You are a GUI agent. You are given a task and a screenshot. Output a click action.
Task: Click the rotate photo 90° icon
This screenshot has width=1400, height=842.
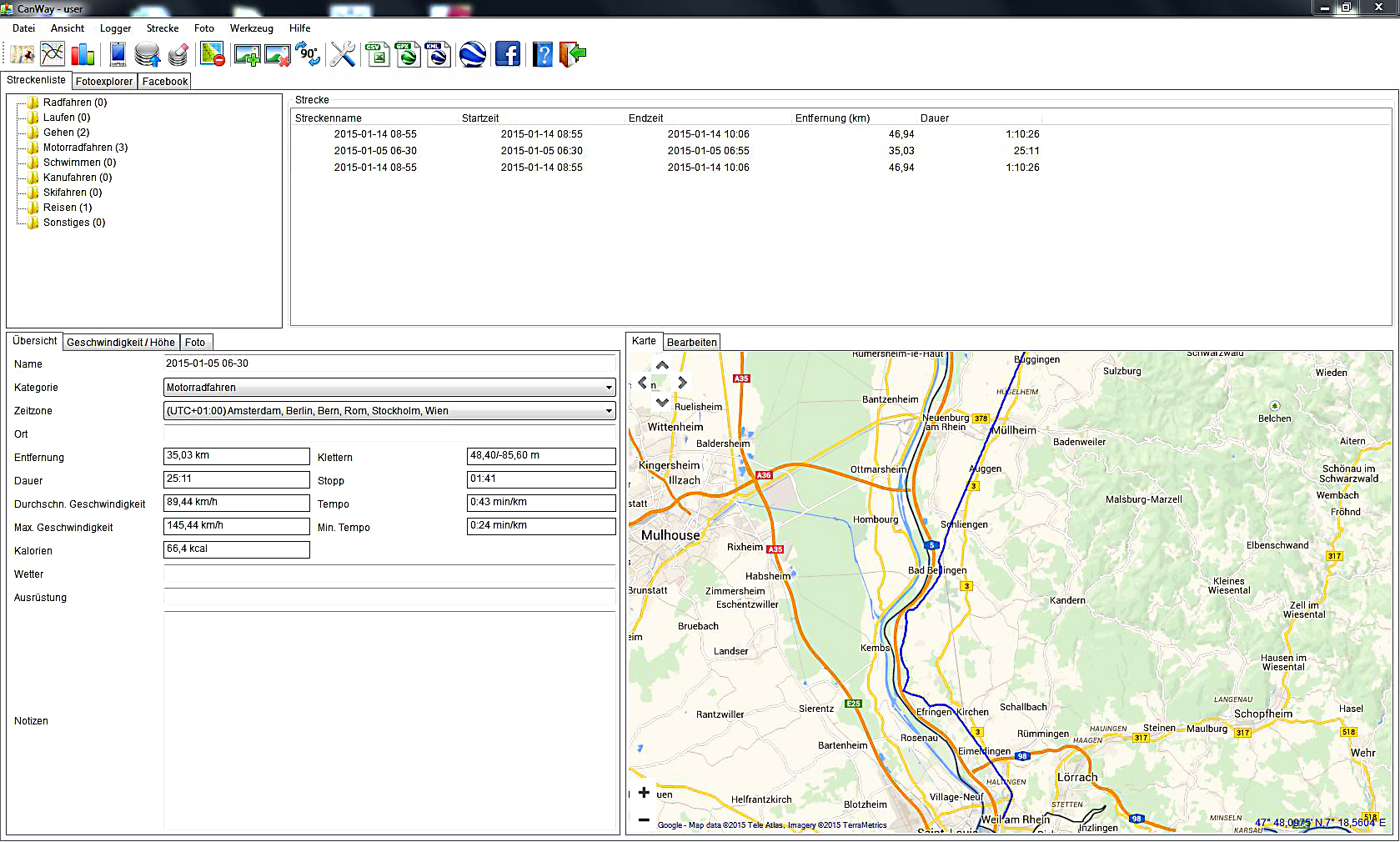[308, 55]
